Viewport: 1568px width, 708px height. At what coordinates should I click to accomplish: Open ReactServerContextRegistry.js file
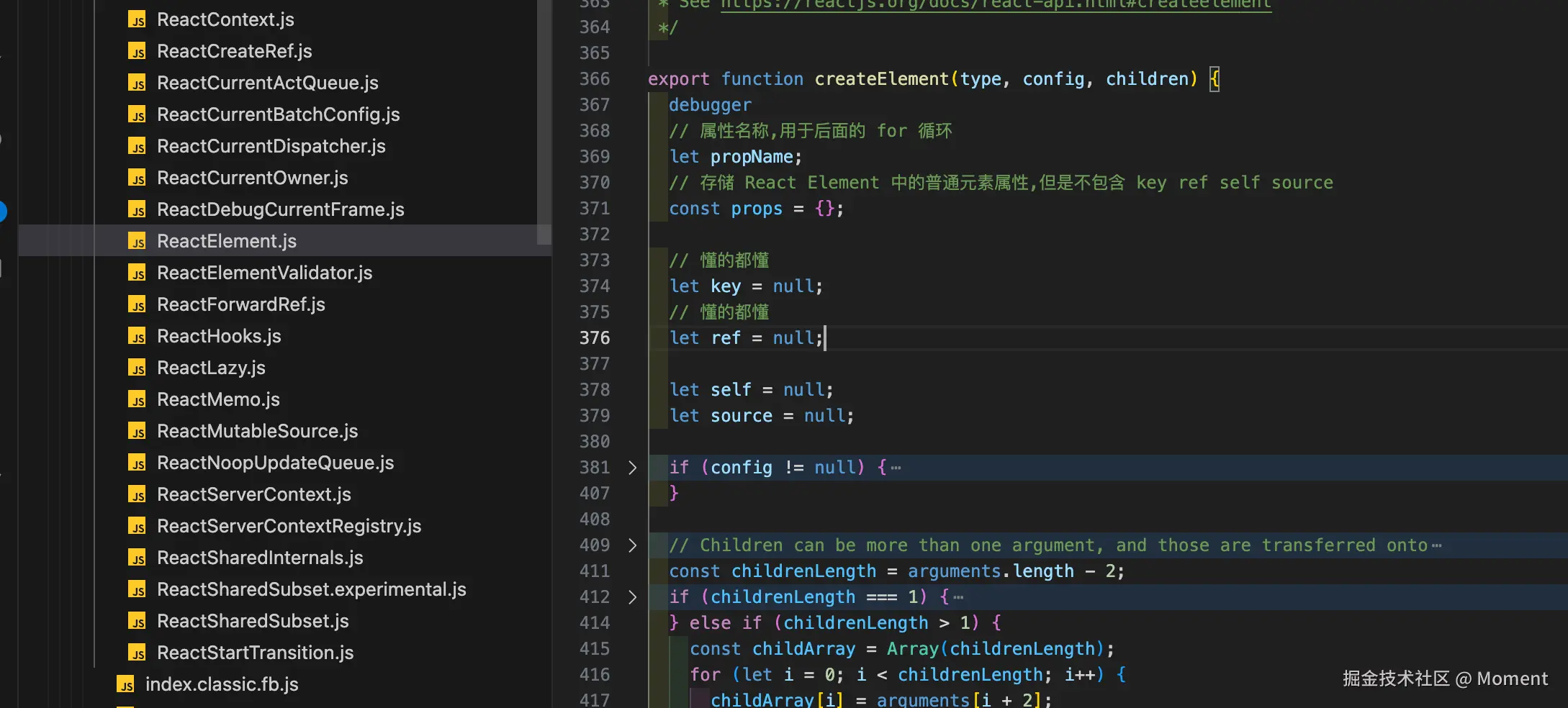289,526
